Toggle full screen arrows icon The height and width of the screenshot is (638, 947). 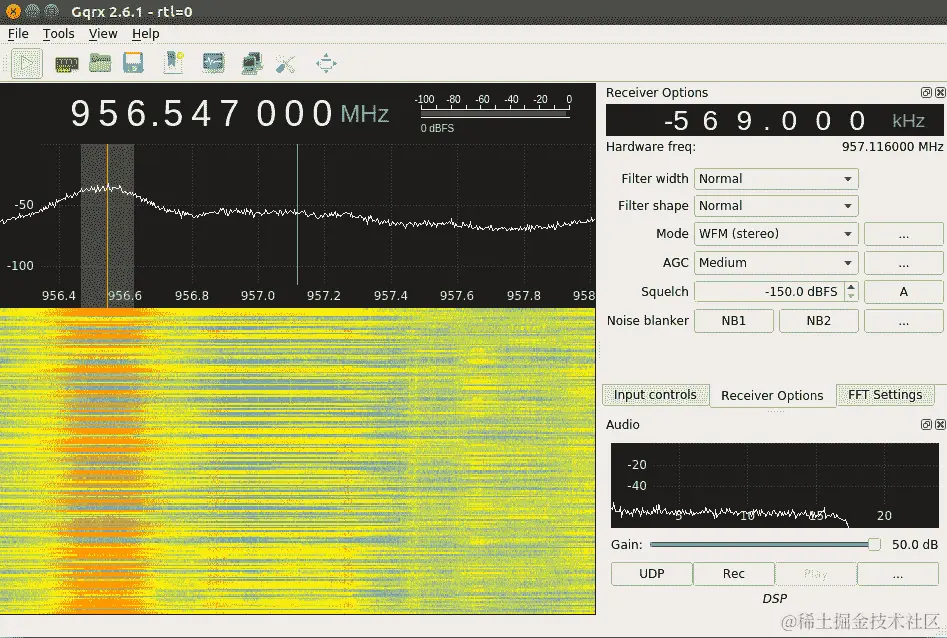pyautogui.click(x=326, y=64)
